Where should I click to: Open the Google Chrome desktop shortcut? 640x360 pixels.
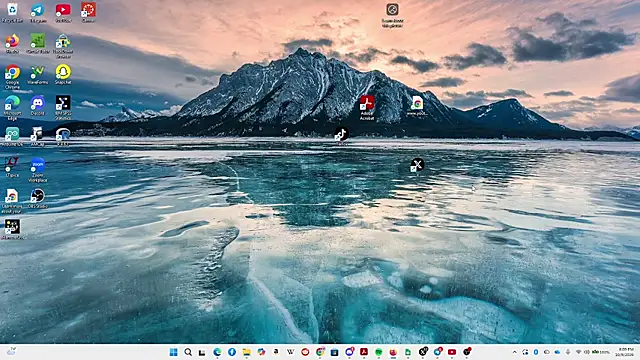coord(12,76)
